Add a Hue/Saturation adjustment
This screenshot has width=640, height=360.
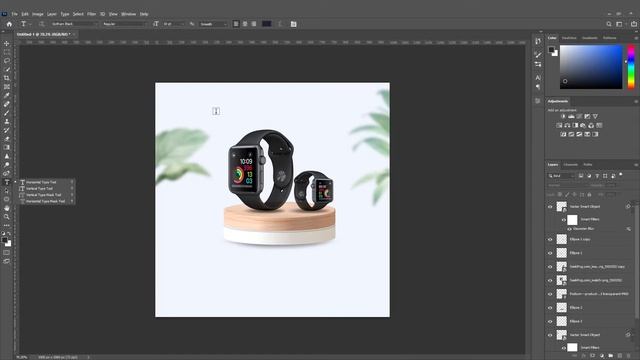pyautogui.click(x=559, y=125)
